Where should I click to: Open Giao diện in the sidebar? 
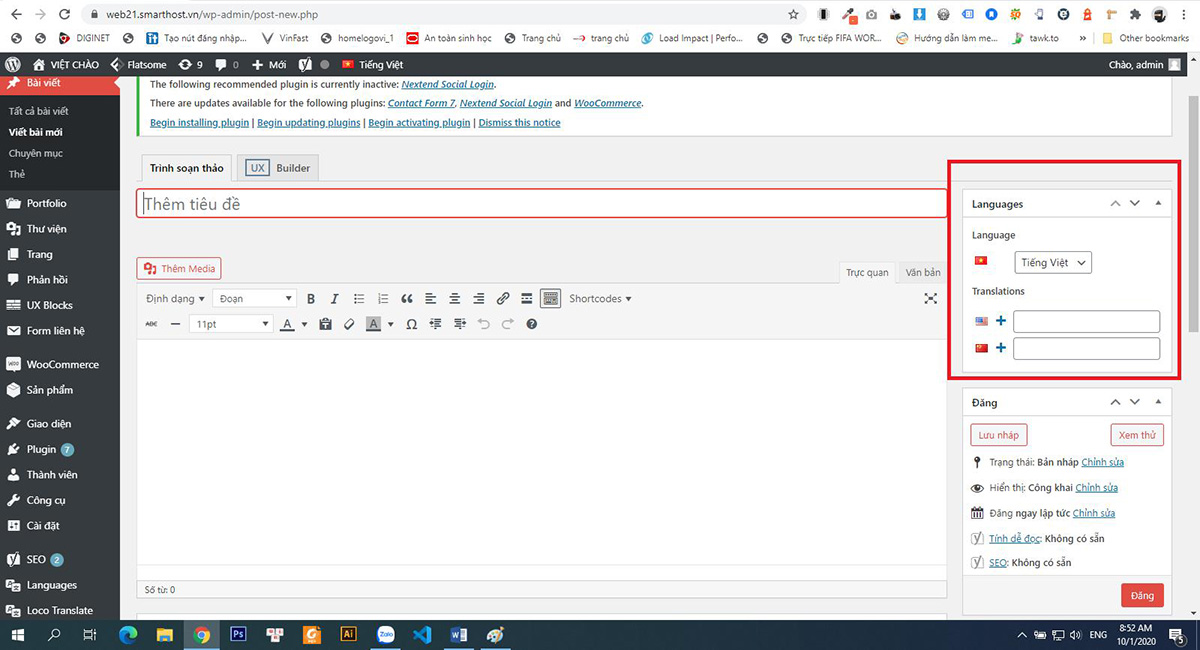[60, 423]
